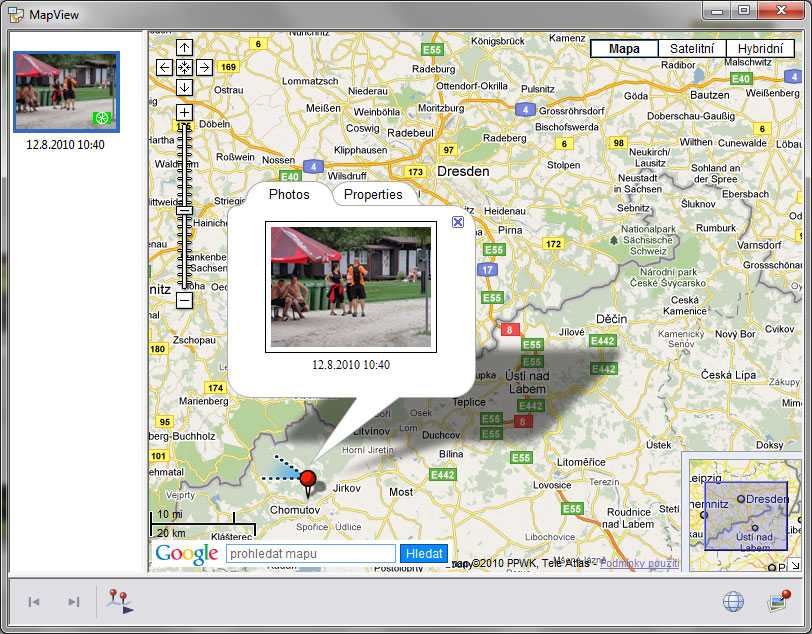The width and height of the screenshot is (812, 634).
Task: Click the Wilsdruff label on the map
Action: click(347, 176)
